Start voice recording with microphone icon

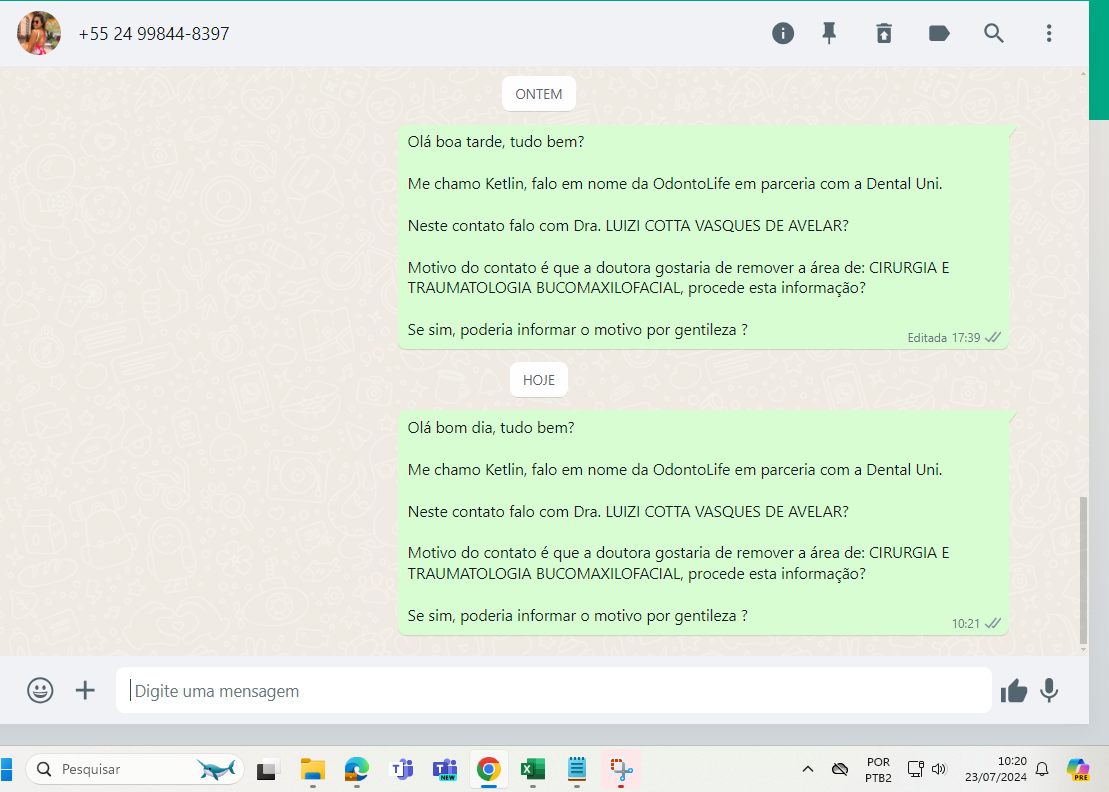1050,690
